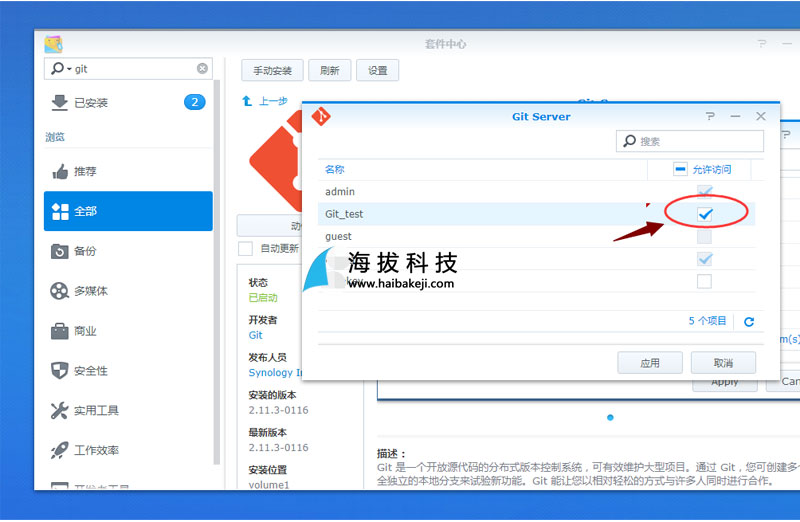Image resolution: width=800 pixels, height=522 pixels.
Task: Open the Backup category icon
Action: pyautogui.click(x=60, y=251)
